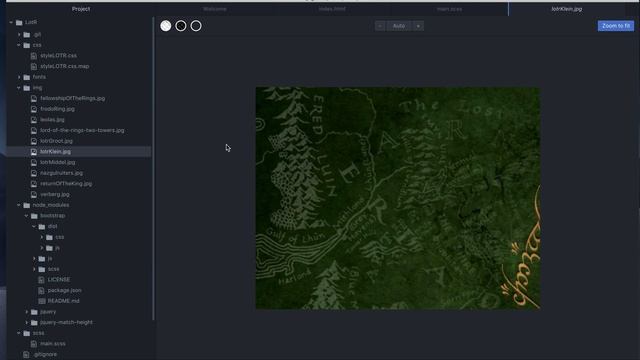
Task: Click the styleLOTR.css.map file icon
Action: click(34, 67)
